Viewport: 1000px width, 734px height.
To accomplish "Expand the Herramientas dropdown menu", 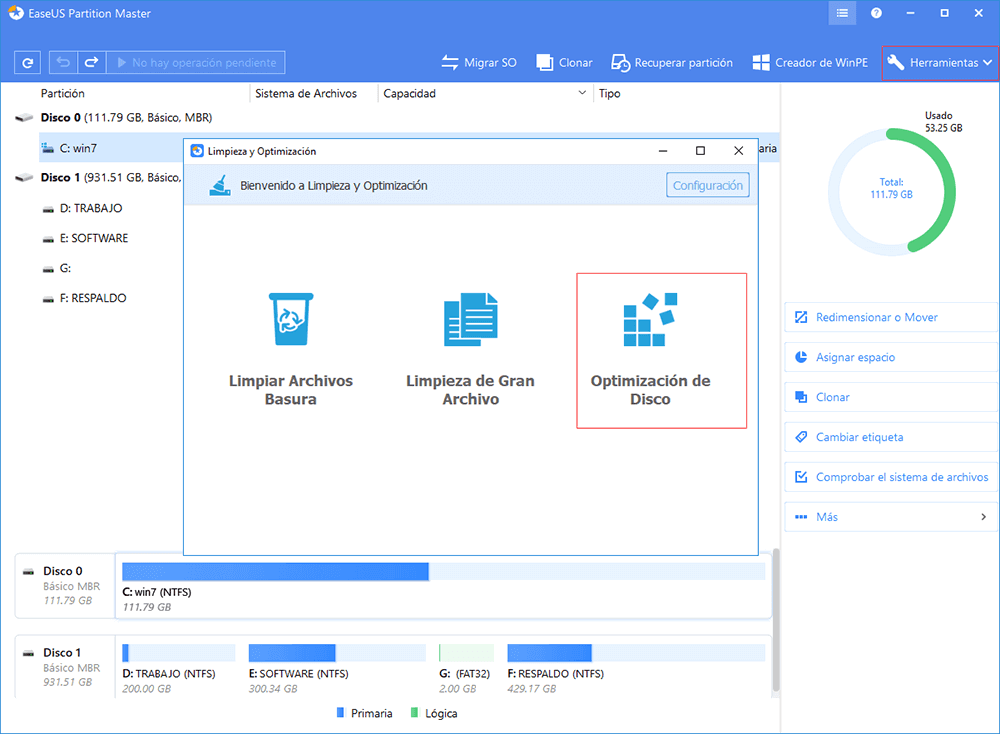I will tap(940, 62).
